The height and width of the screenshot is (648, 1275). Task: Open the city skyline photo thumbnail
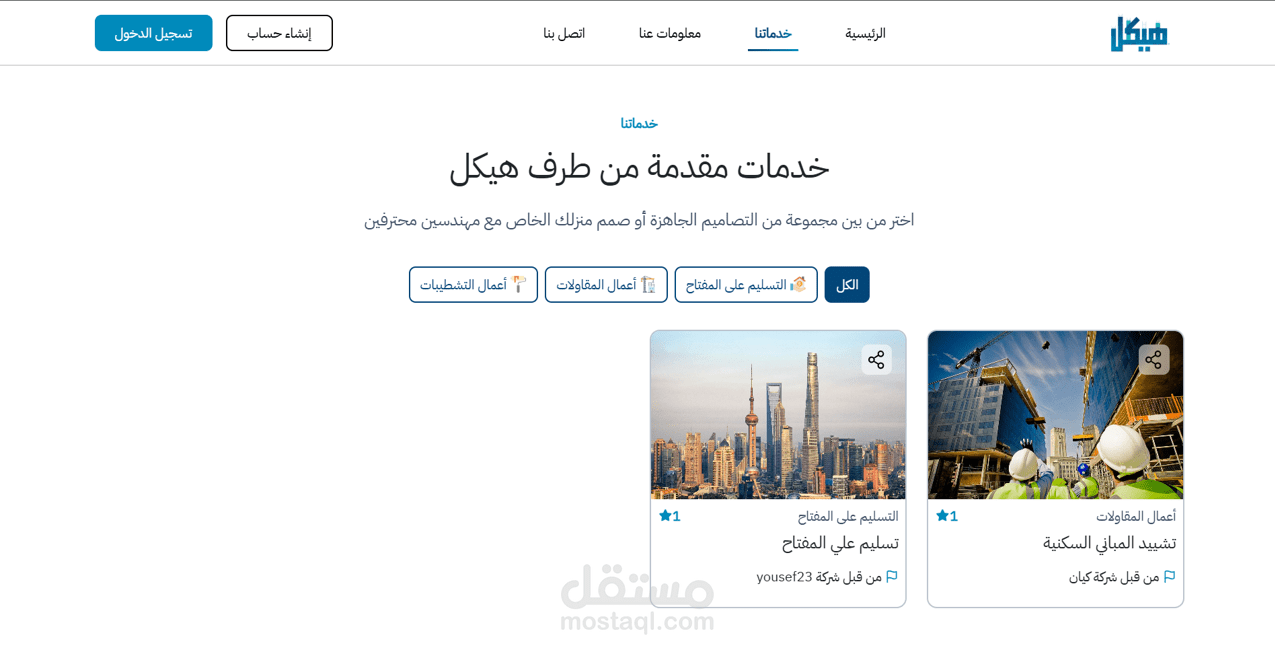point(778,415)
